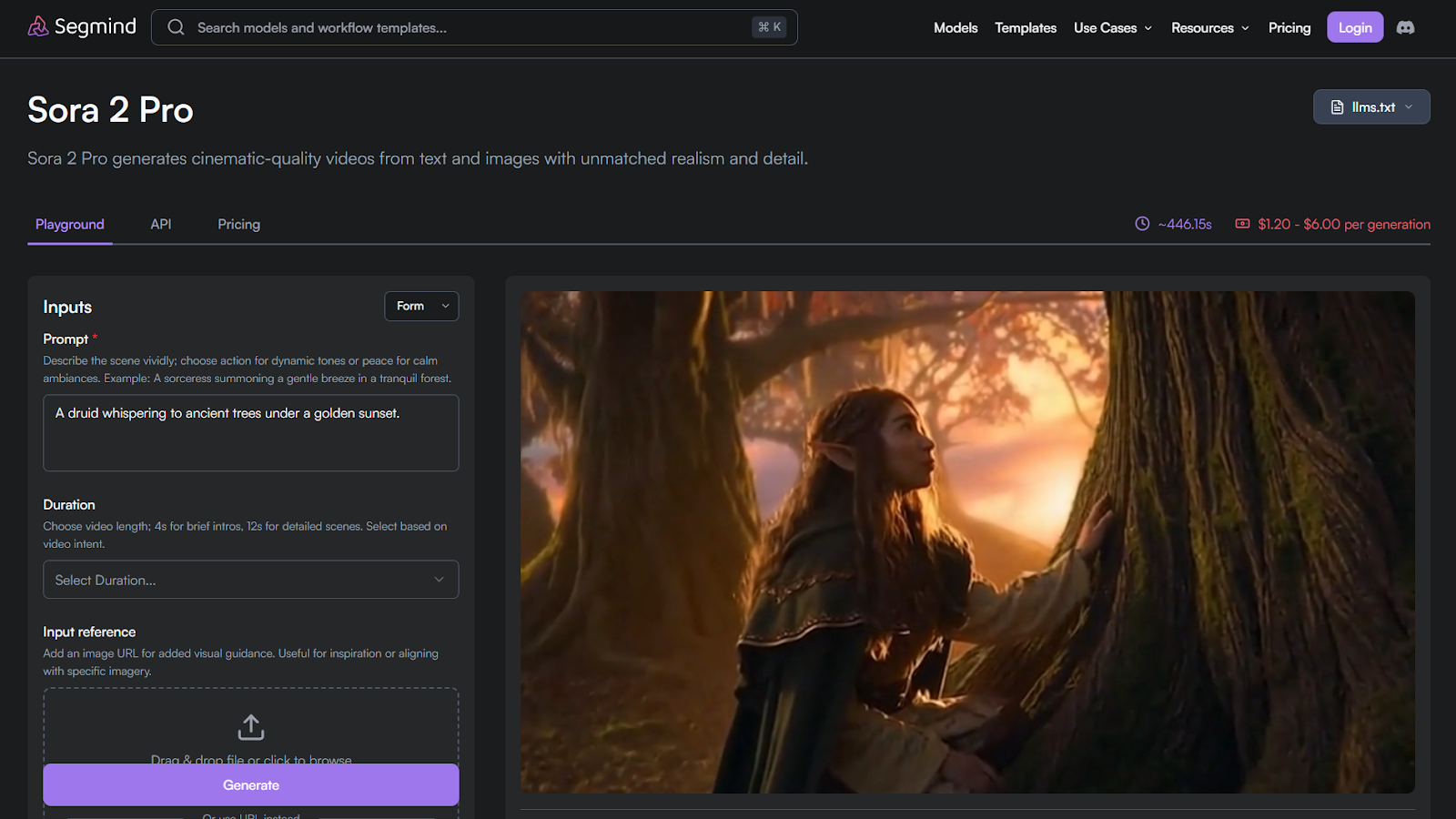Open the Form view selector dropdown
The image size is (1456, 819).
coord(421,306)
